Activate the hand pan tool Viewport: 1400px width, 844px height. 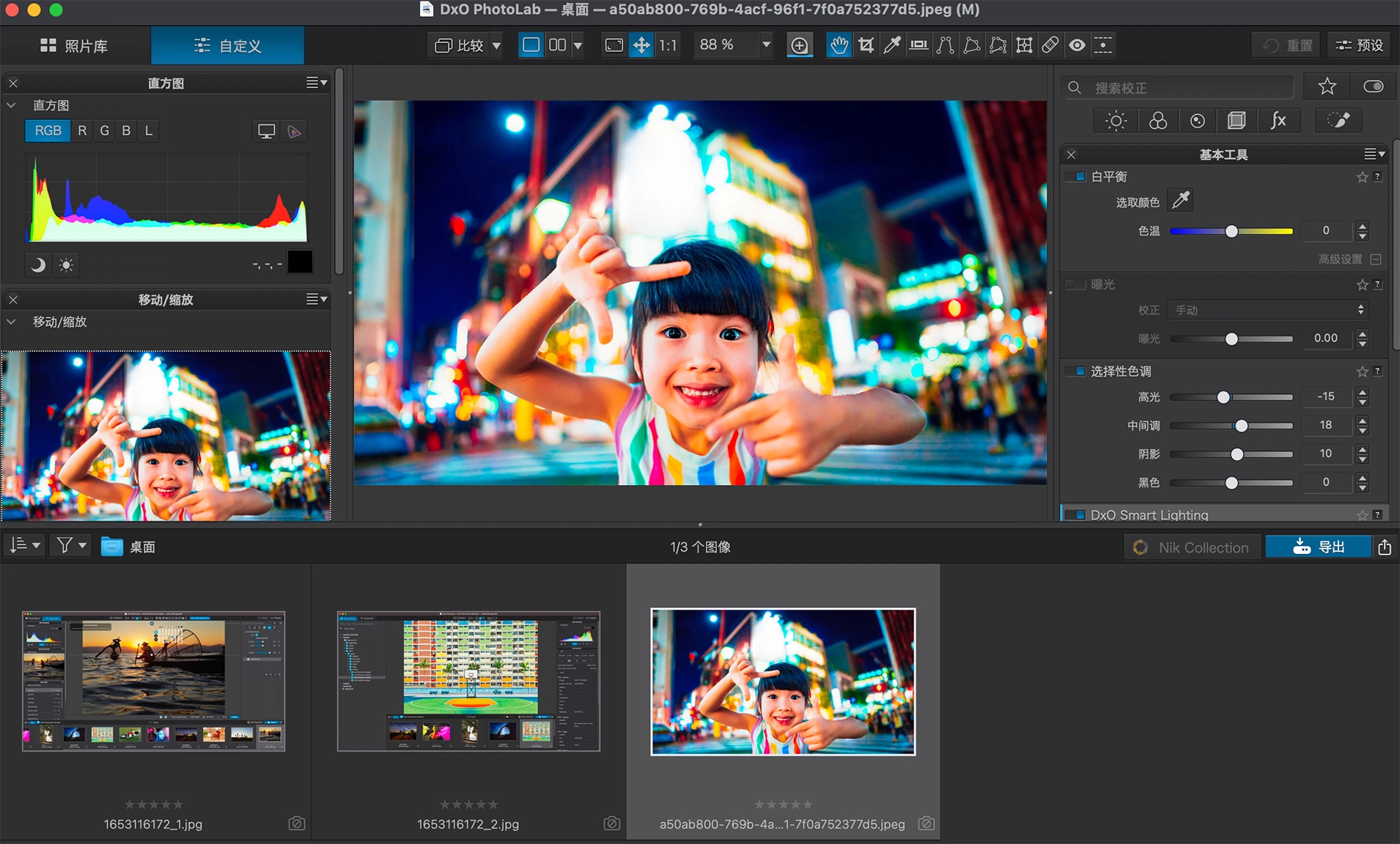coord(839,45)
